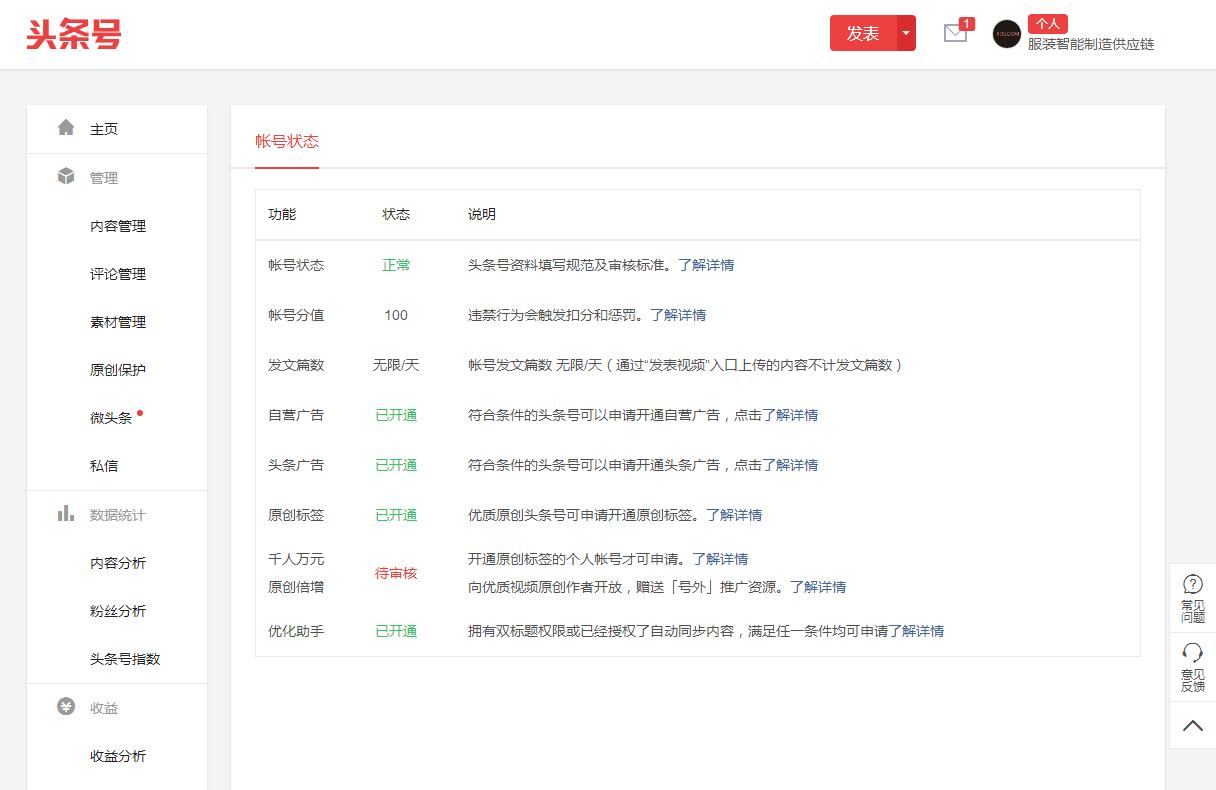Viewport: 1216px width, 790px height.
Task: Click the profile avatar in header
Action: (x=1005, y=35)
